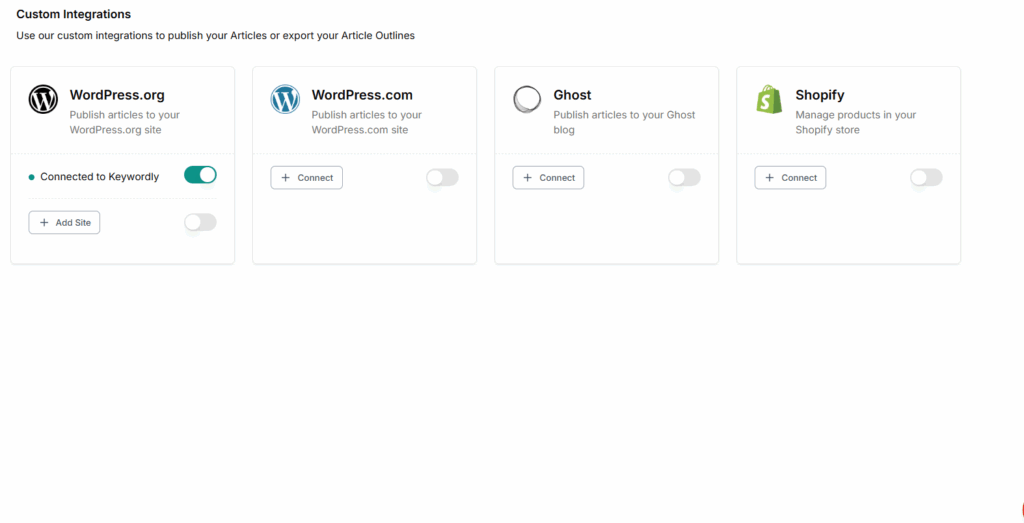Disable the Connected to Keywordly toggle
Screen dimensions: 1024x523
pos(200,175)
